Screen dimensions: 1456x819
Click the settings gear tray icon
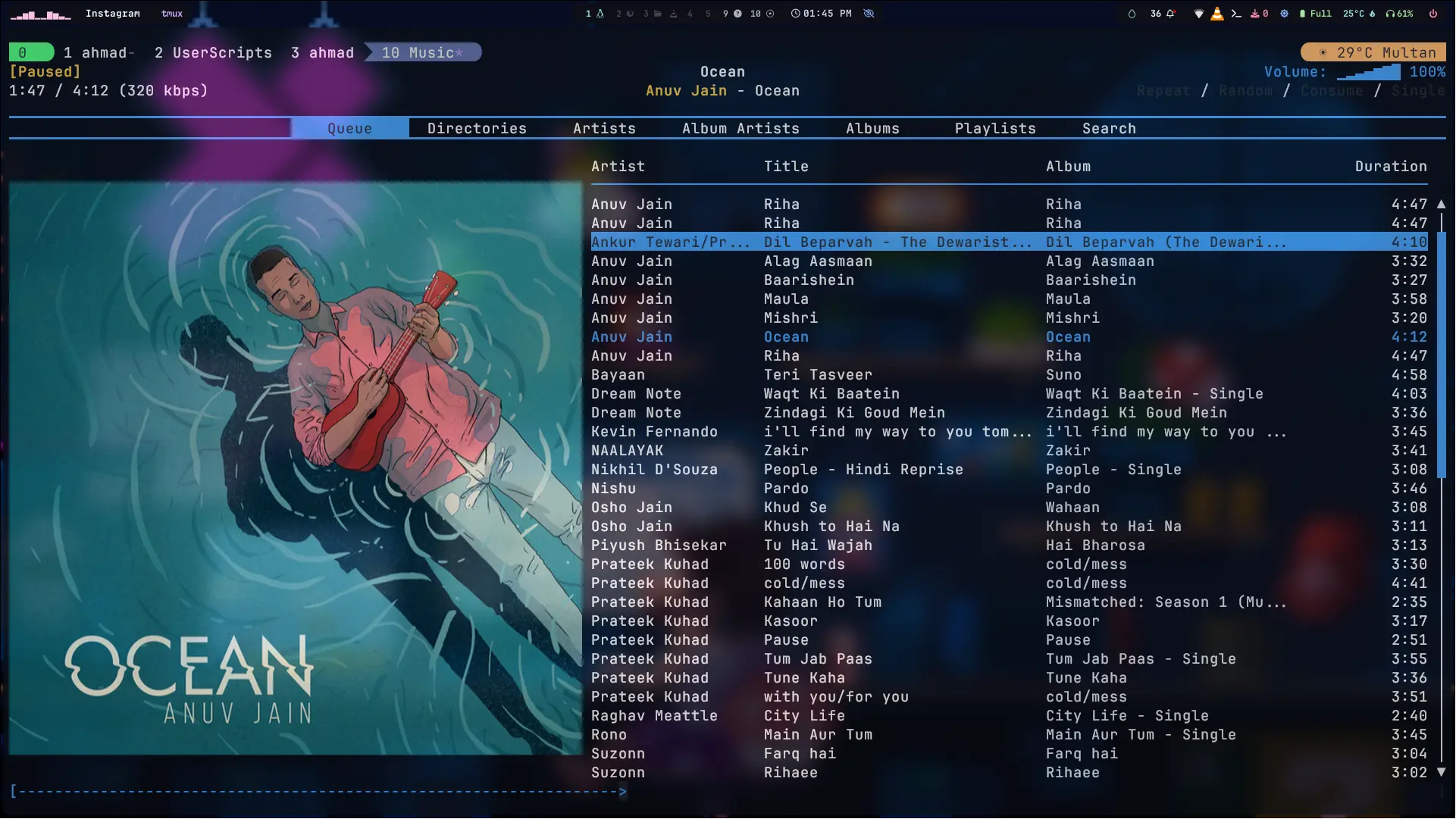[x=1284, y=14]
